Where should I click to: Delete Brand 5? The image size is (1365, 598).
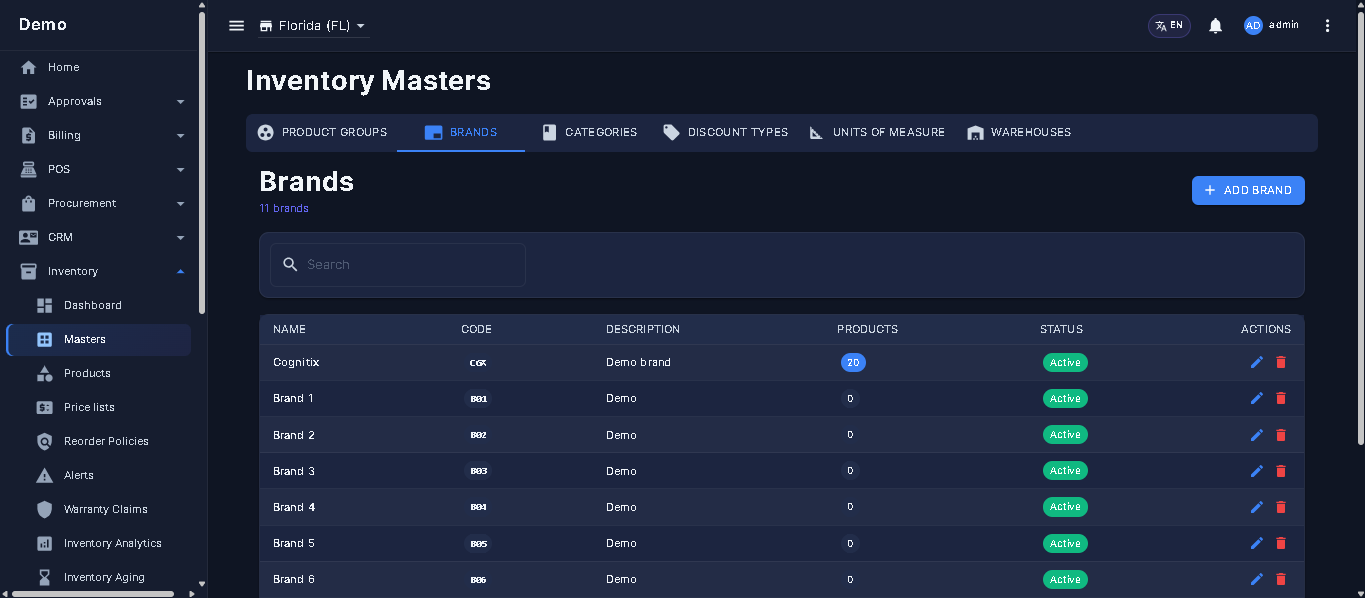click(x=1281, y=543)
